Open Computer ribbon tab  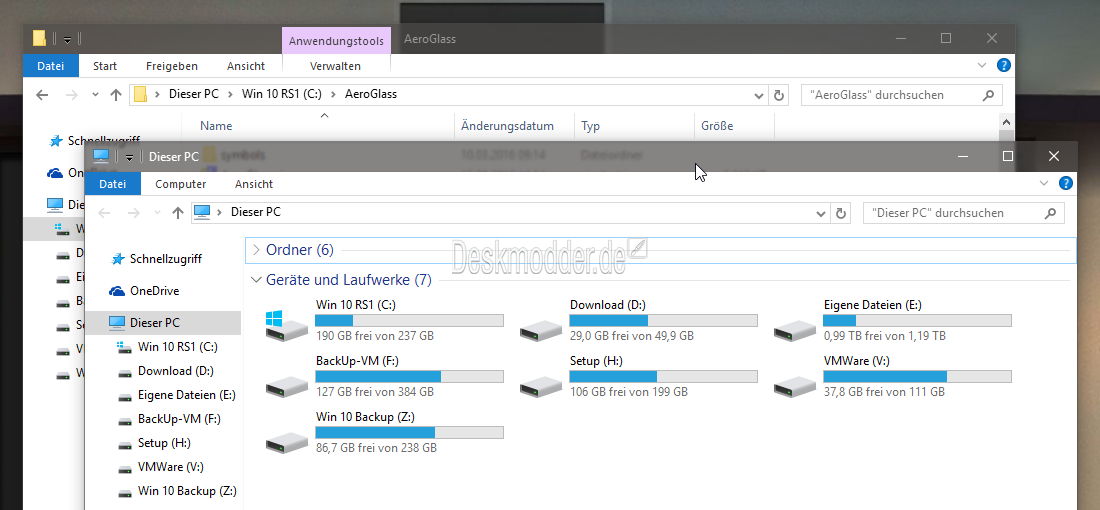click(x=180, y=184)
